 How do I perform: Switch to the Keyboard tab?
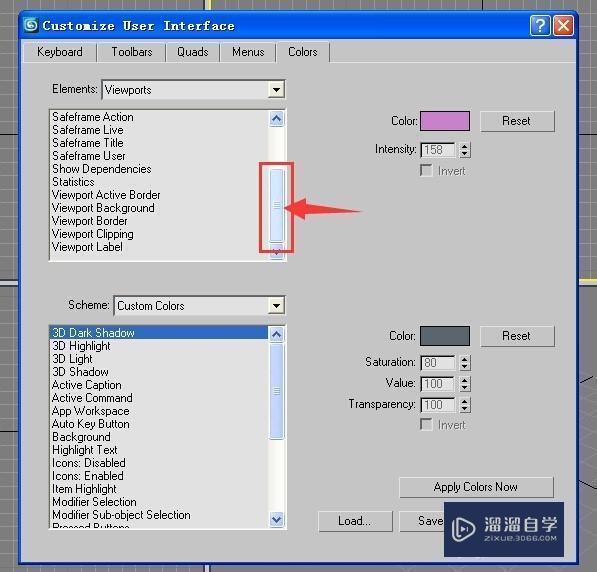pyautogui.click(x=60, y=52)
